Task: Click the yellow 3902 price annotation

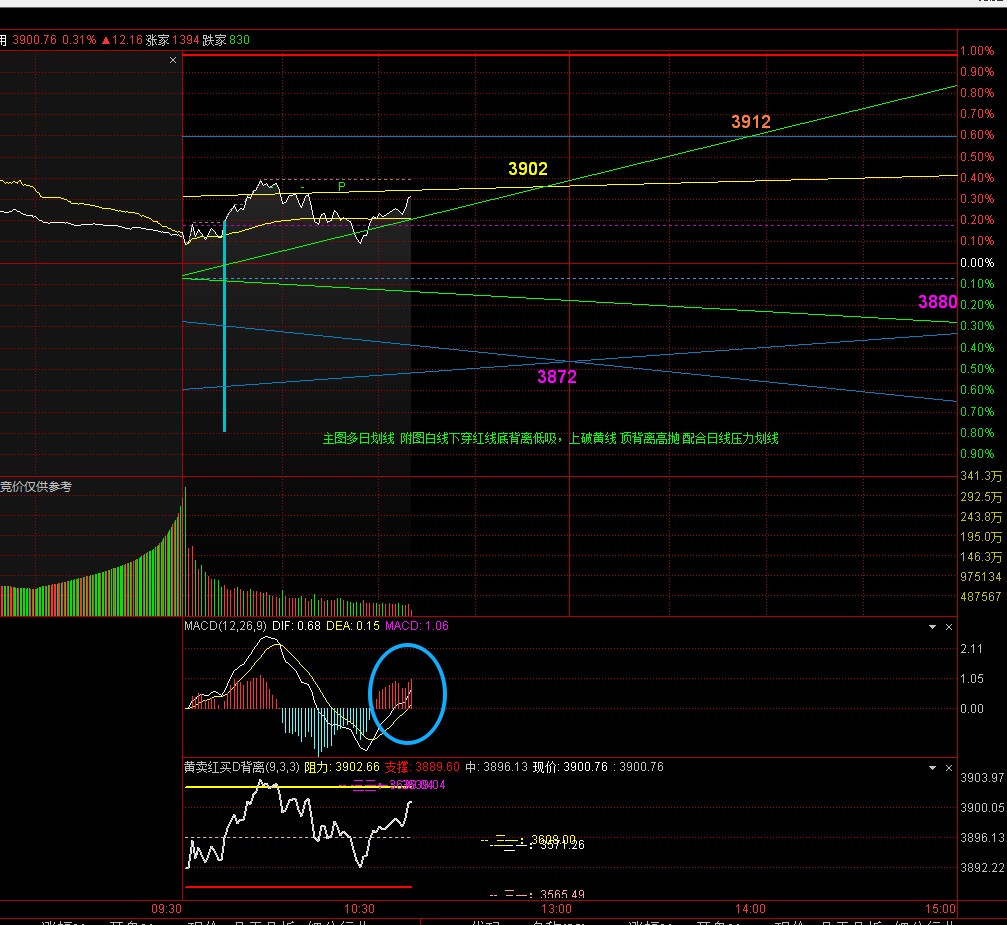Action: (528, 169)
